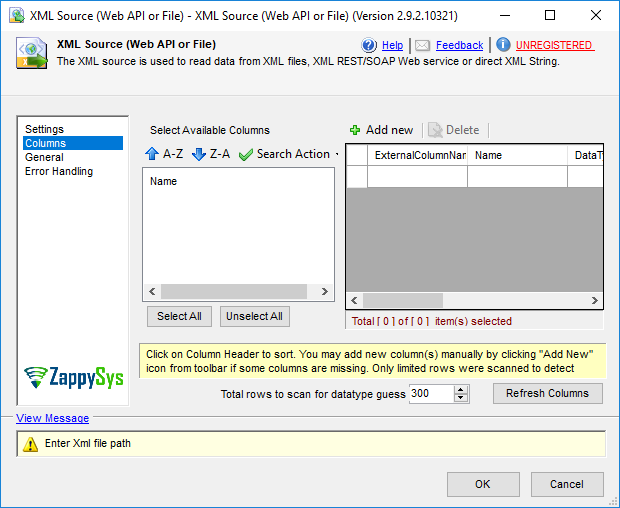The image size is (620, 508).
Task: Click the UNREGISTERED link
Action: pyautogui.click(x=554, y=45)
